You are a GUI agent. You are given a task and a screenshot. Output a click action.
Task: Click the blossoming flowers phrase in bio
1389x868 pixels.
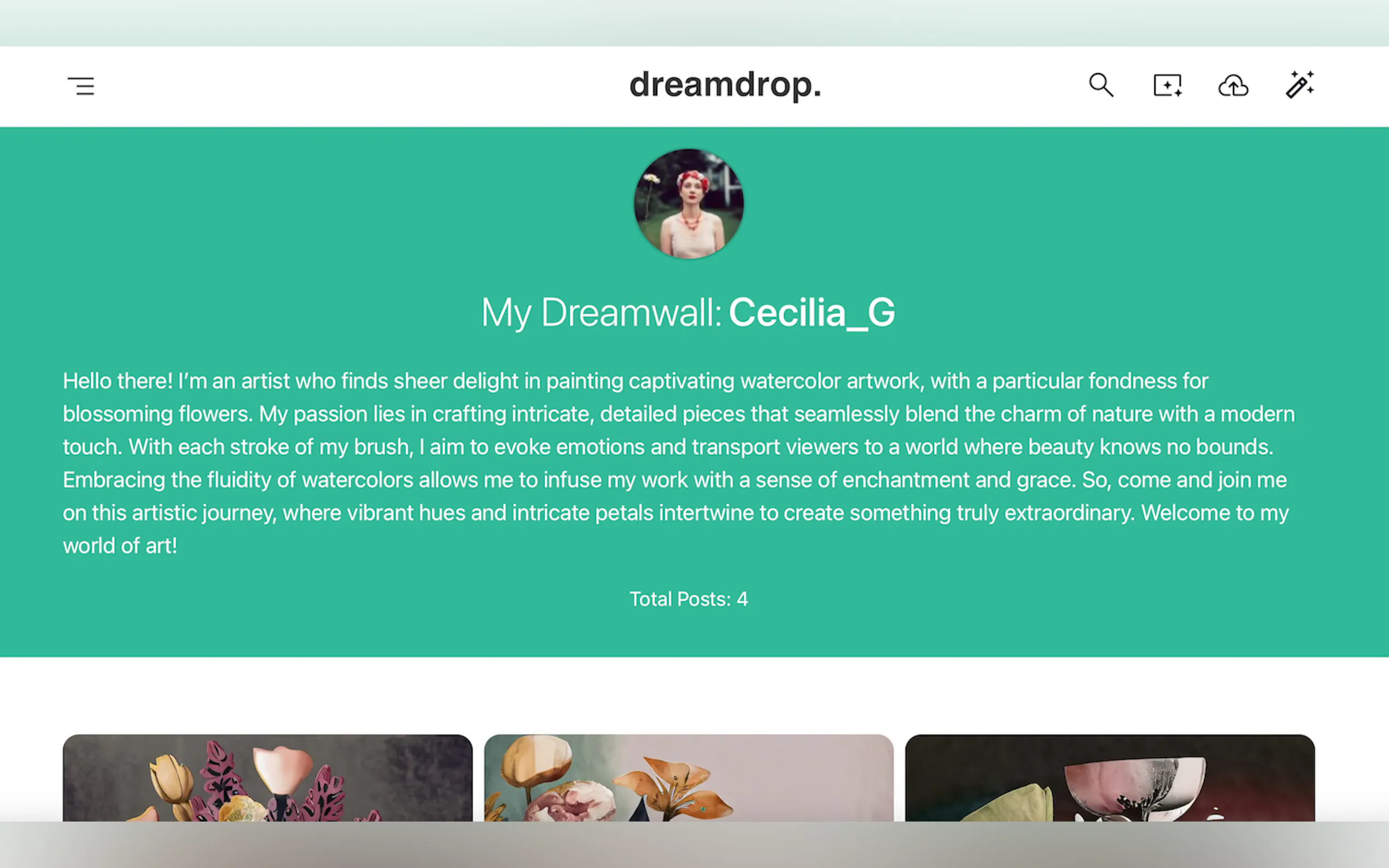157,414
